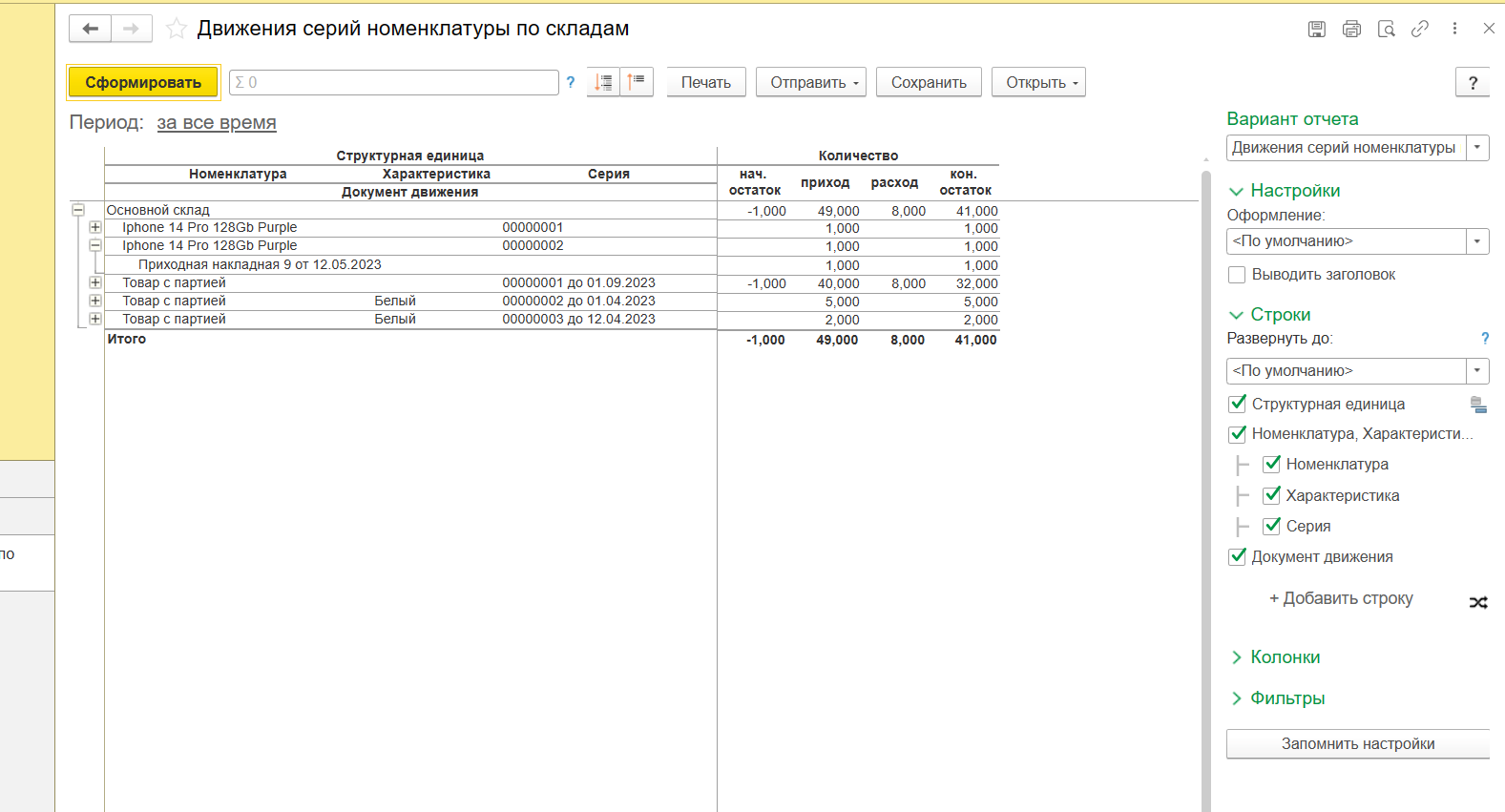Viewport: 1505px width, 812px height.
Task: Open the Вариант отчета dropdown list
Action: [x=1476, y=148]
